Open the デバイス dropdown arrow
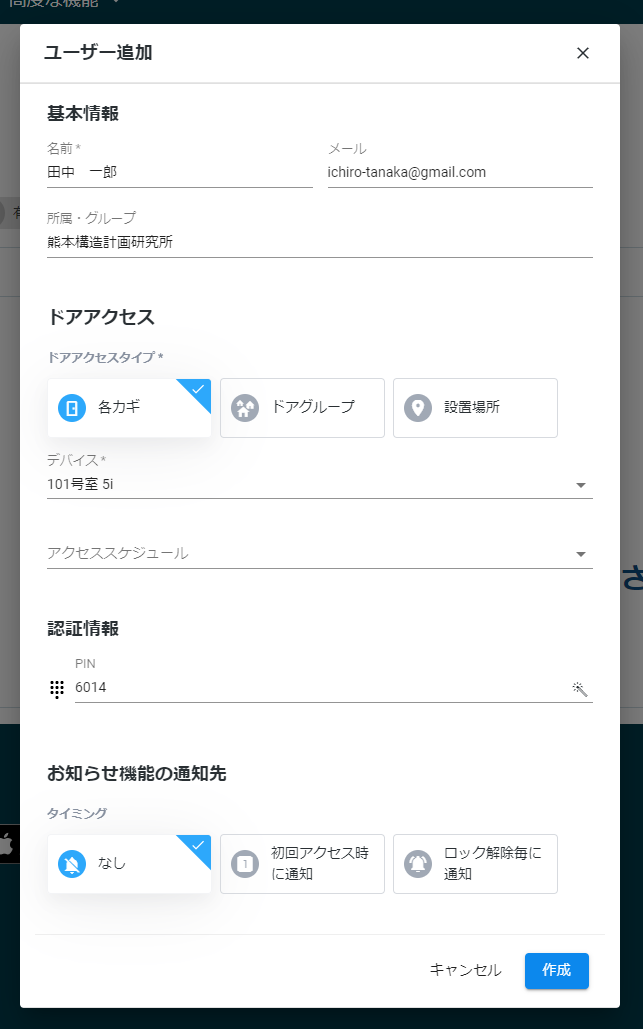643x1029 pixels. [581, 485]
